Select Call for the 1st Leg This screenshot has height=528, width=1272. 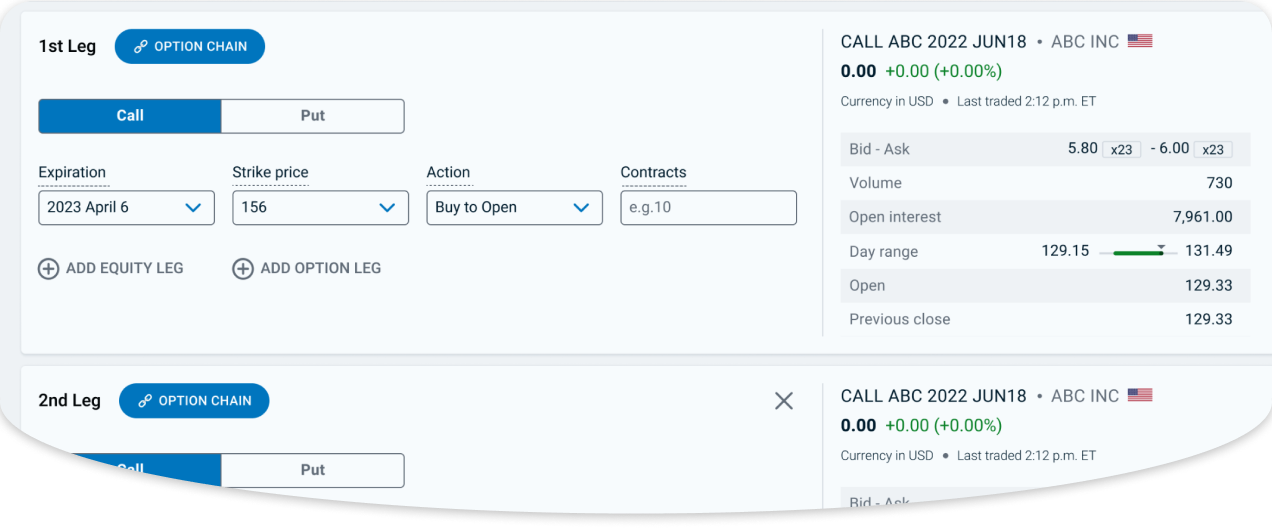(x=130, y=116)
